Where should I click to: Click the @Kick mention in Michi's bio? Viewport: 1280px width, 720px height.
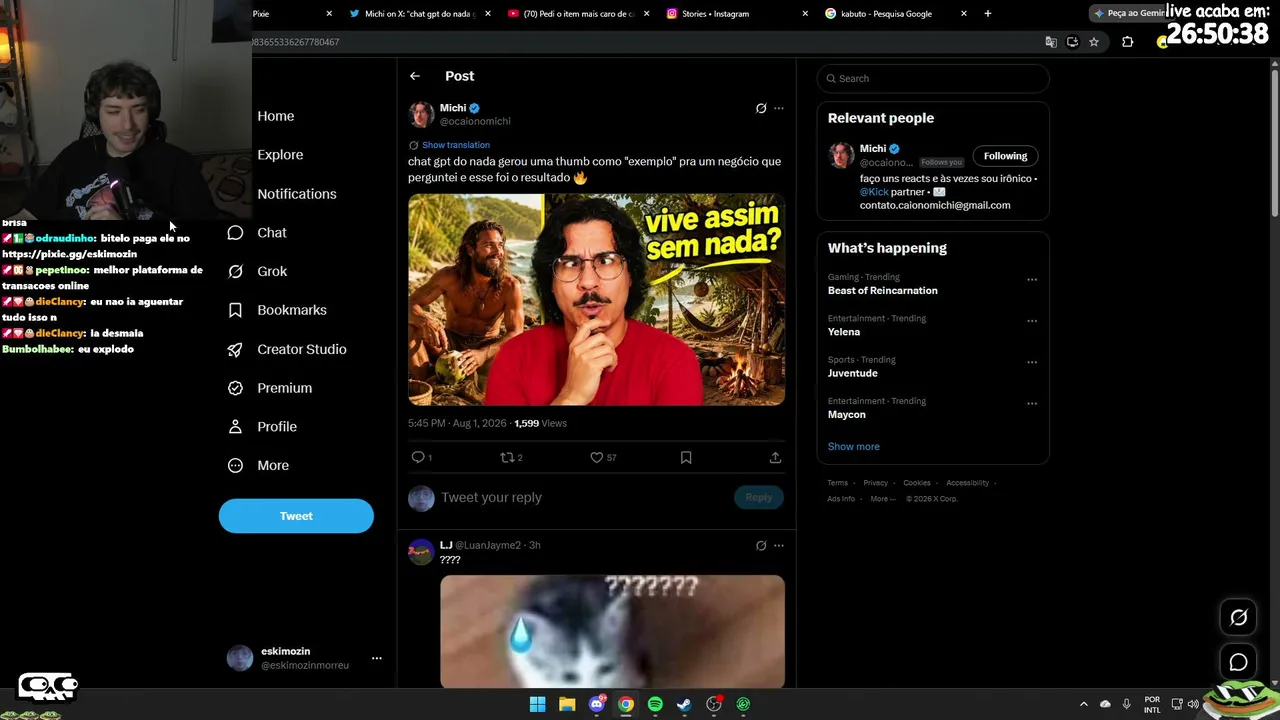pos(874,191)
